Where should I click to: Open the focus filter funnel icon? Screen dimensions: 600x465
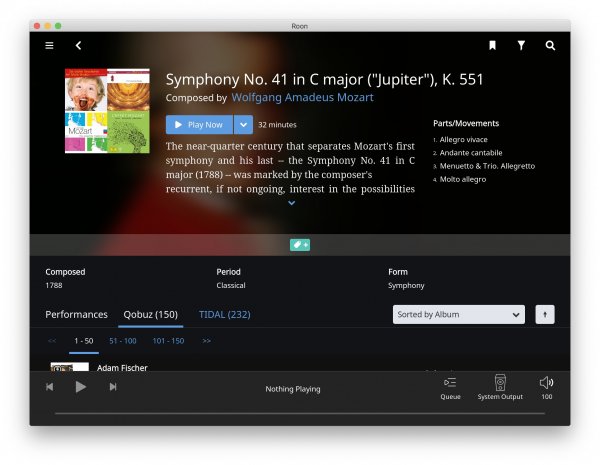[521, 46]
